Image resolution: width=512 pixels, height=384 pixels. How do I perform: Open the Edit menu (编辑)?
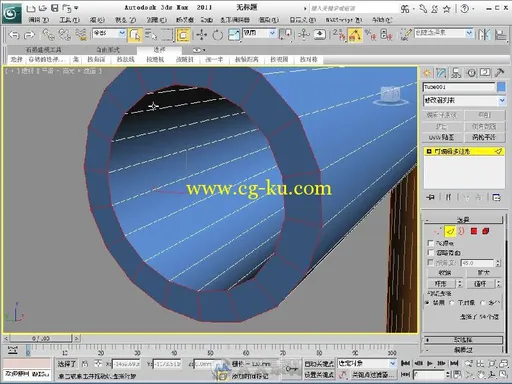39,20
